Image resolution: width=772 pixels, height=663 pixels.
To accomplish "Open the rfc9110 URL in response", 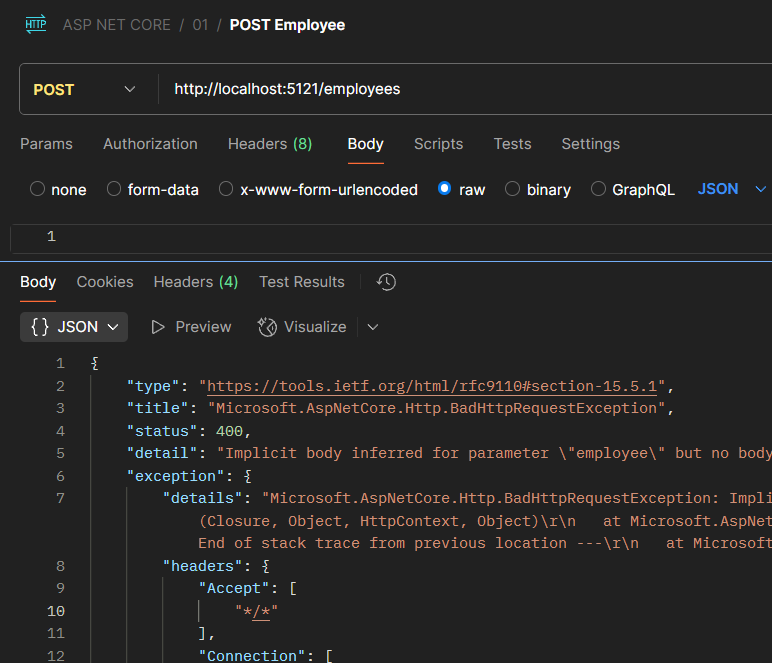I will 433,386.
